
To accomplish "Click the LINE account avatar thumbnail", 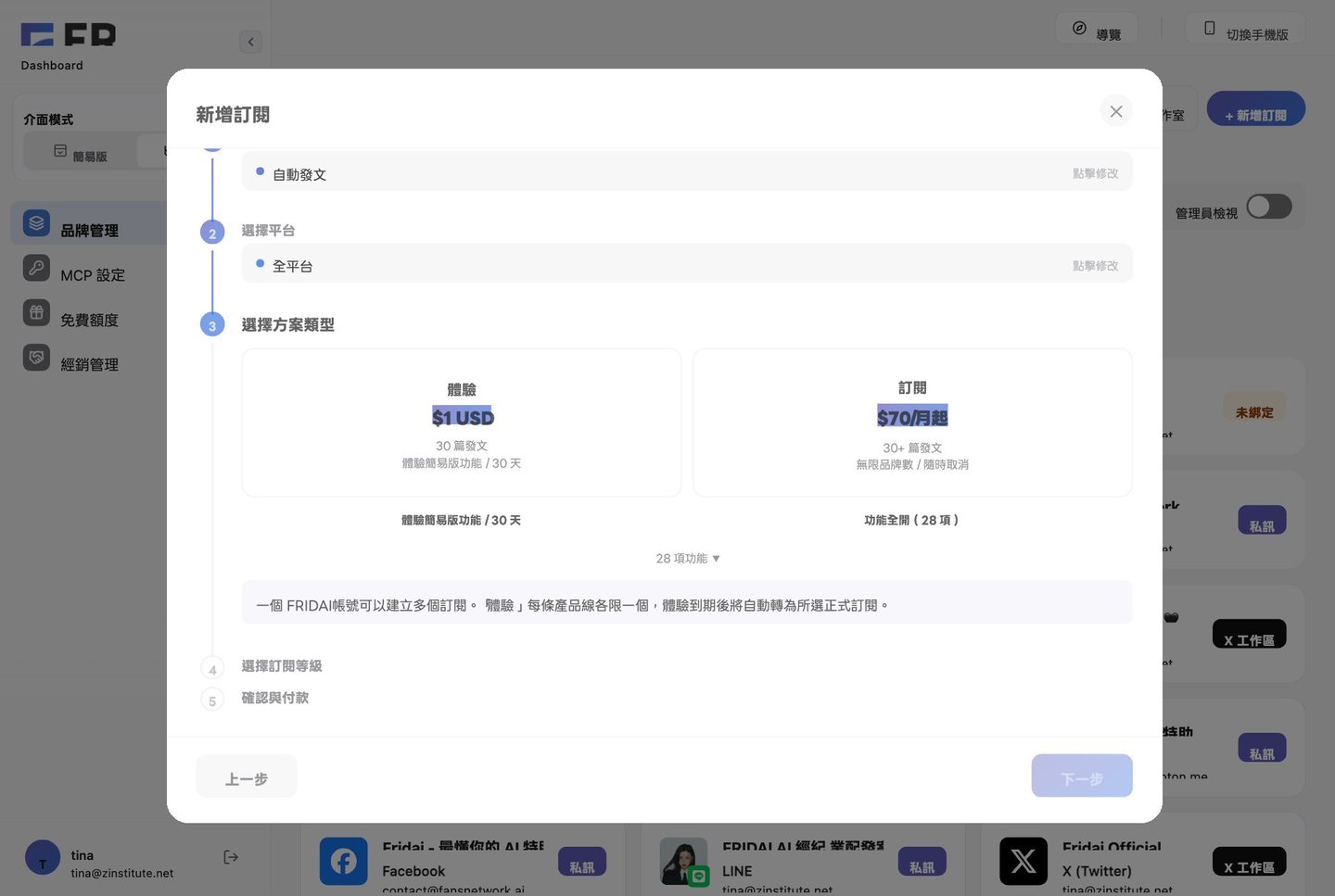I will 684,862.
